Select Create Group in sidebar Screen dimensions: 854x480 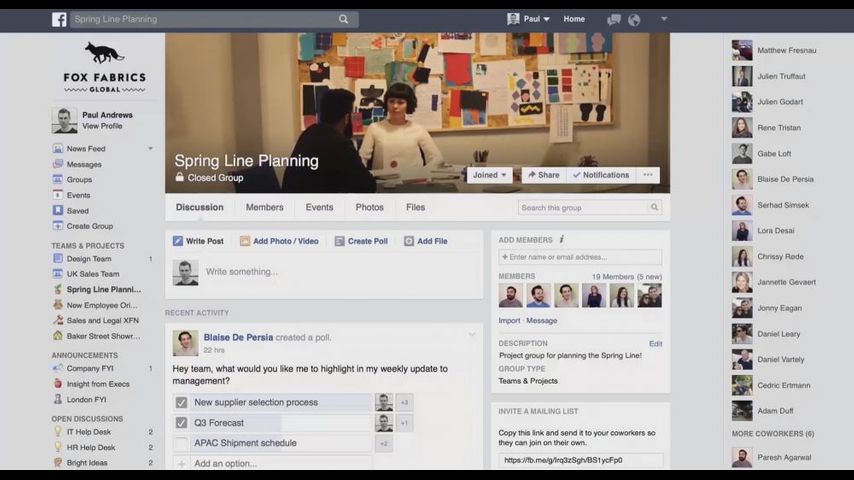[89, 226]
